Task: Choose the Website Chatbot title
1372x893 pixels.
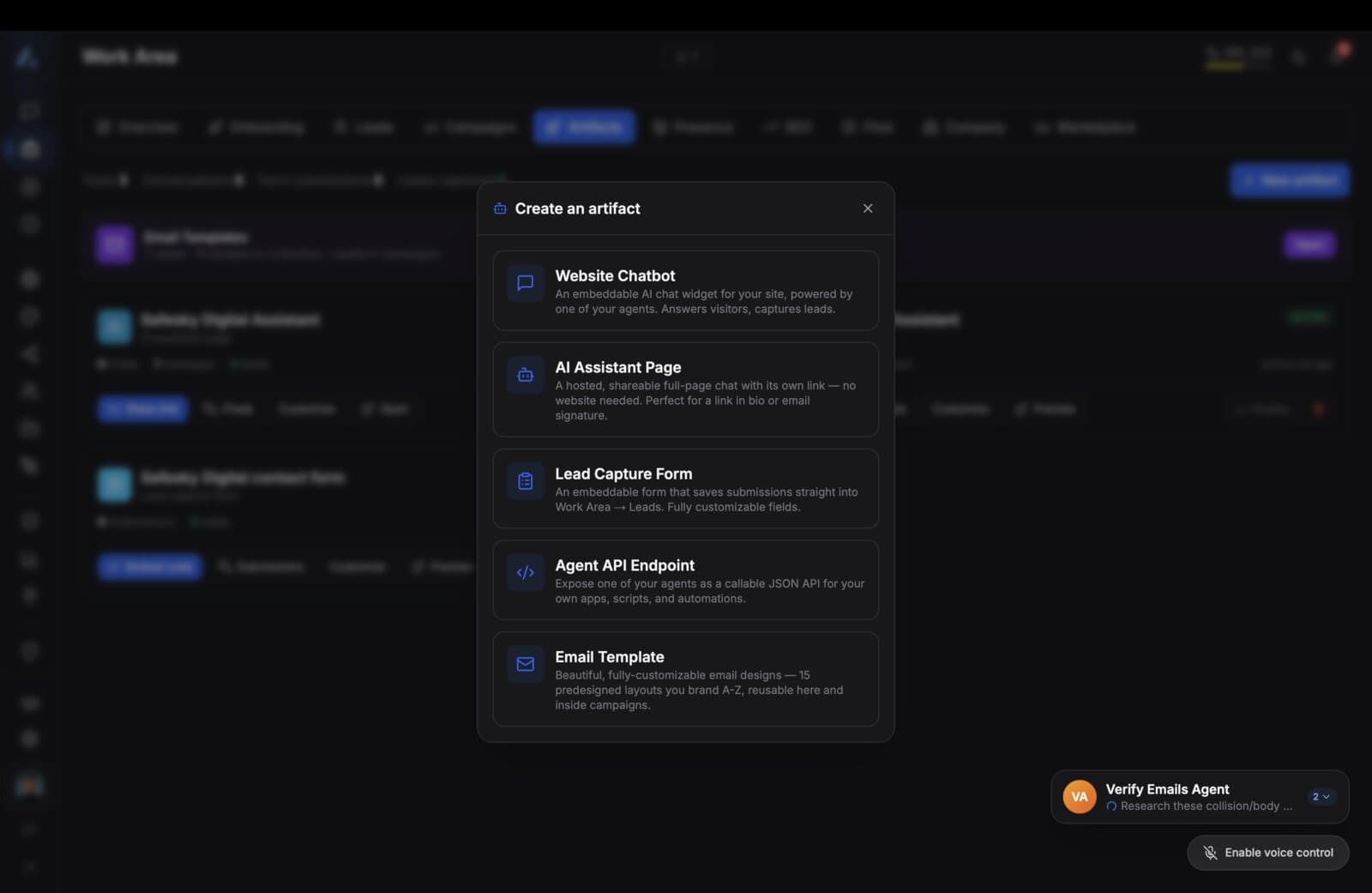Action: pos(615,276)
